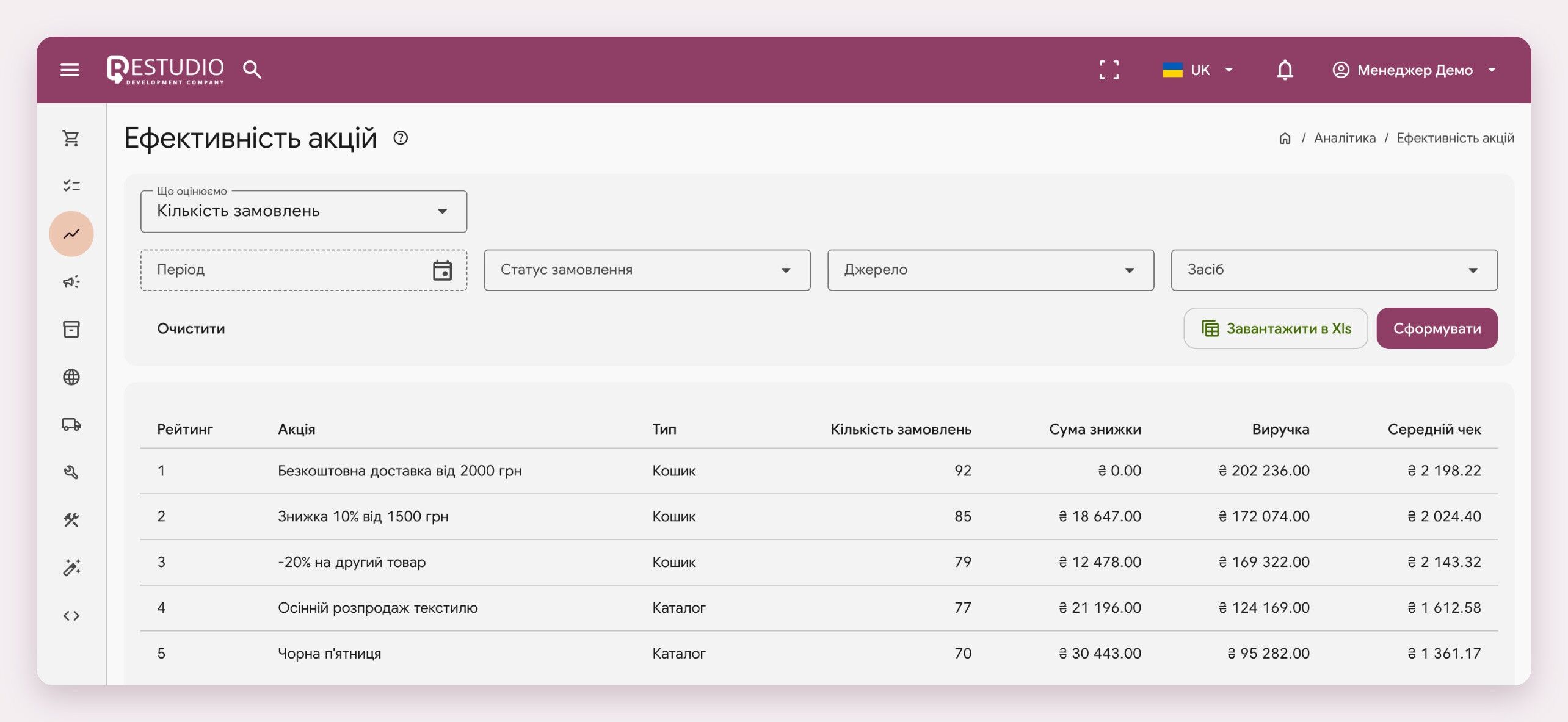Select row -20% на другий товар

coord(819,562)
